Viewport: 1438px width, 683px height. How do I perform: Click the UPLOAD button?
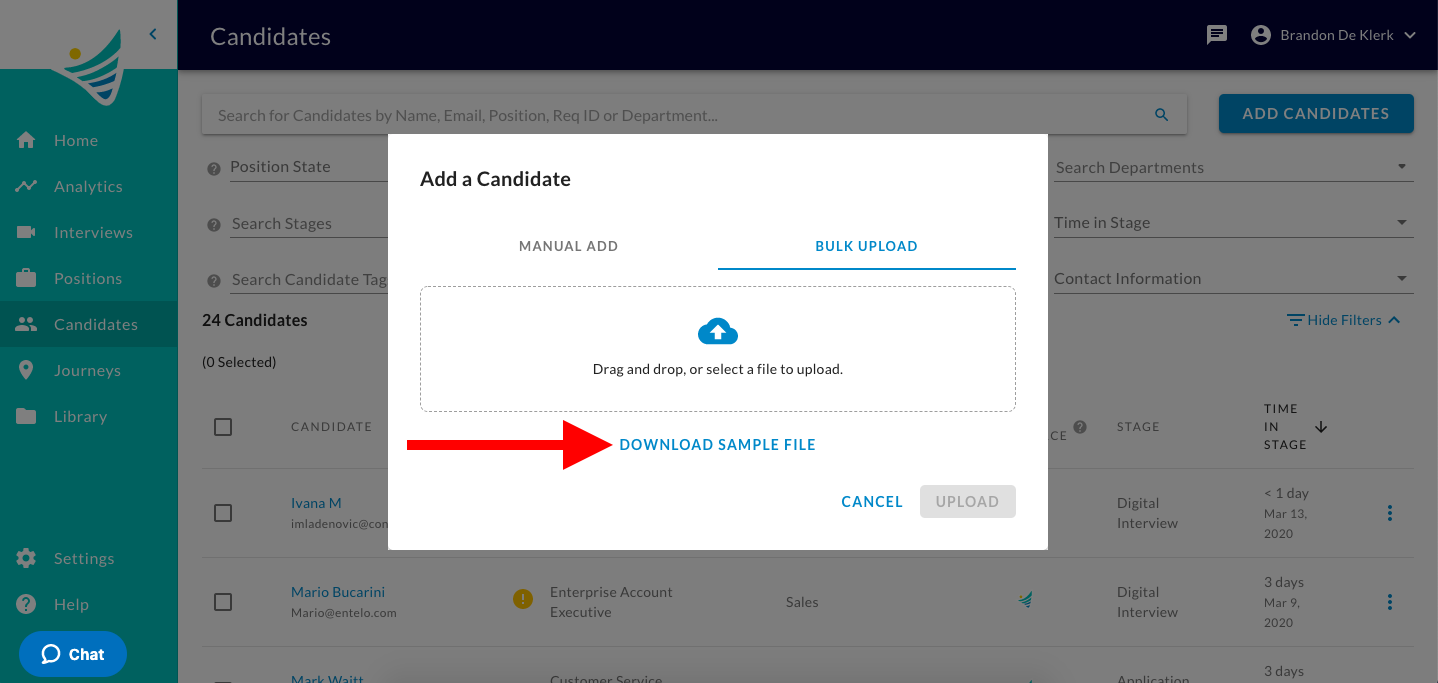[968, 502]
